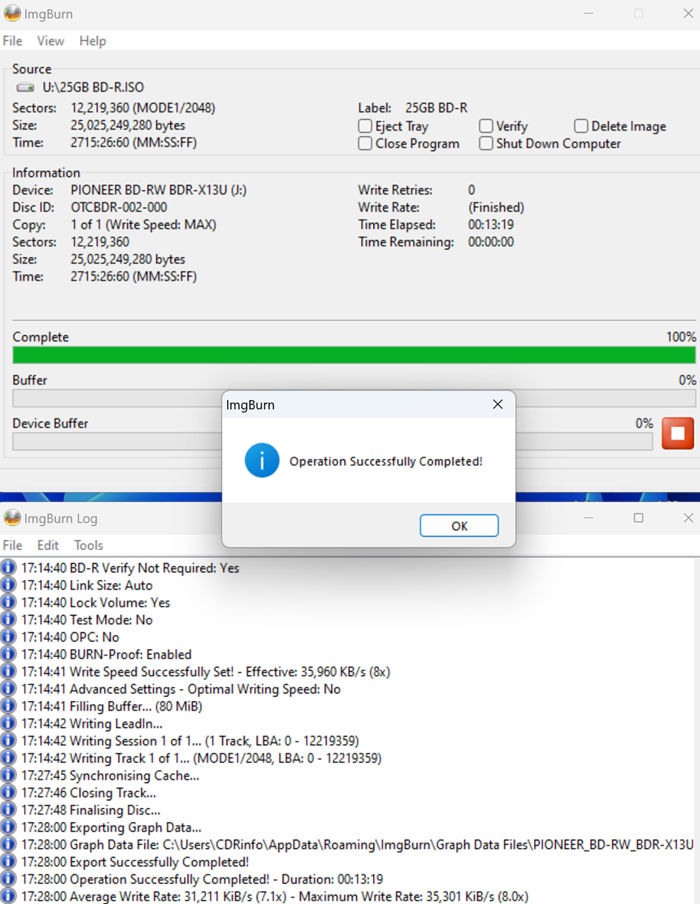Image resolution: width=700 pixels, height=904 pixels.
Task: Click the green Complete progress bar
Action: pyautogui.click(x=354, y=355)
